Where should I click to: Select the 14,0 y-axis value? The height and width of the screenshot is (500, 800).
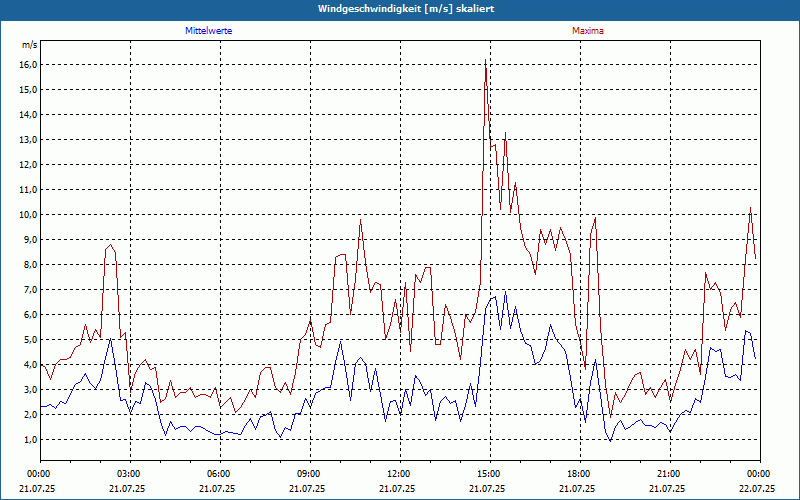29,114
